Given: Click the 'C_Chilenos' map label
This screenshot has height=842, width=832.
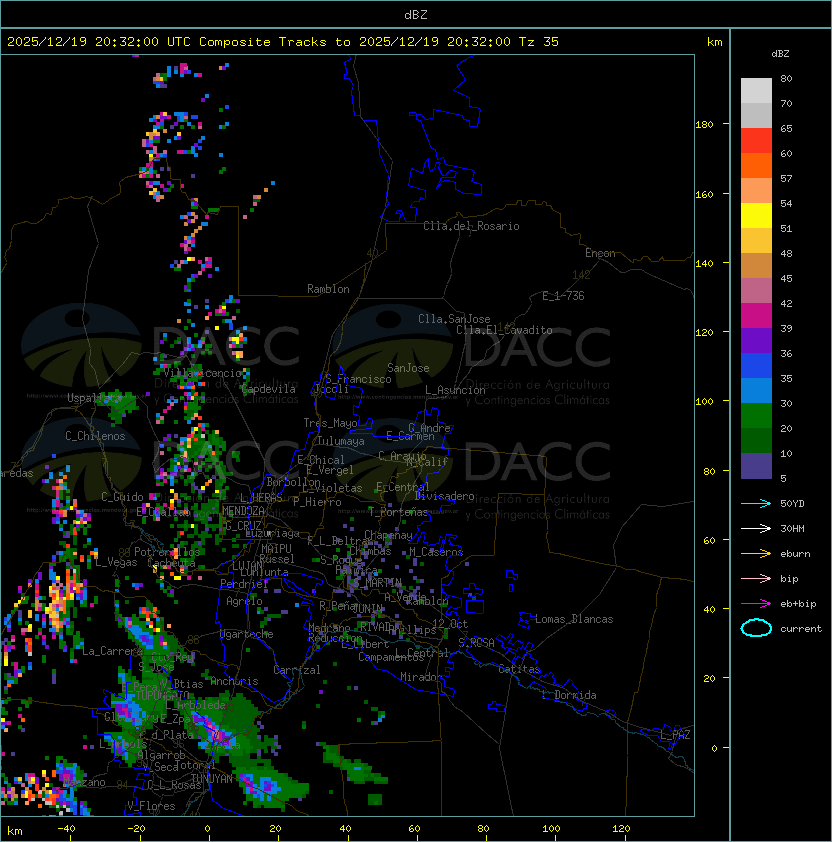Looking at the screenshot, I should tap(95, 436).
